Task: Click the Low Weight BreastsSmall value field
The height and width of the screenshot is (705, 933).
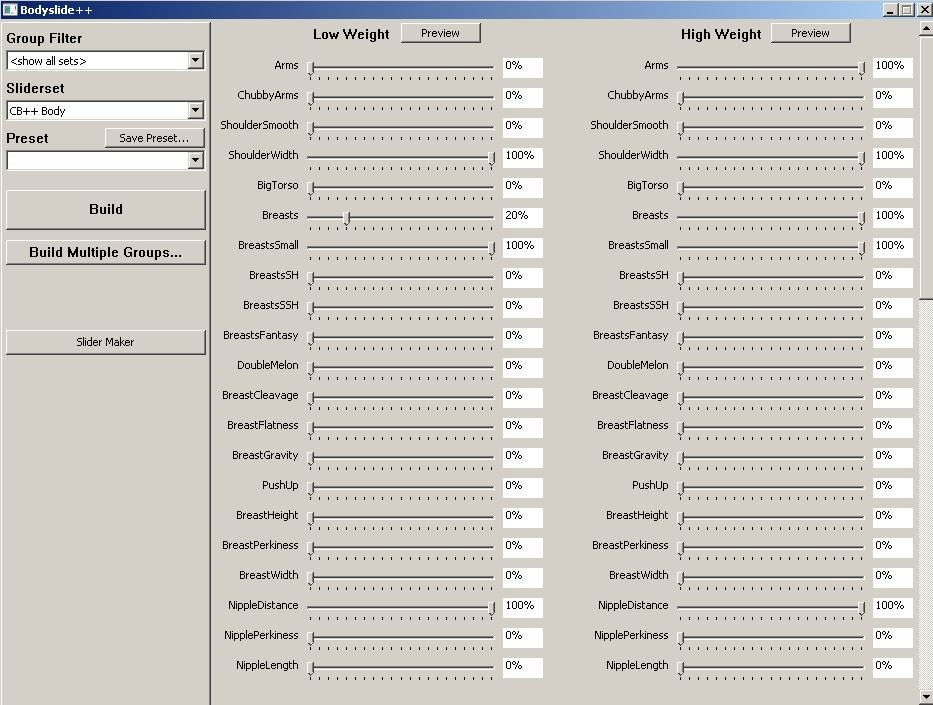Action: click(522, 246)
